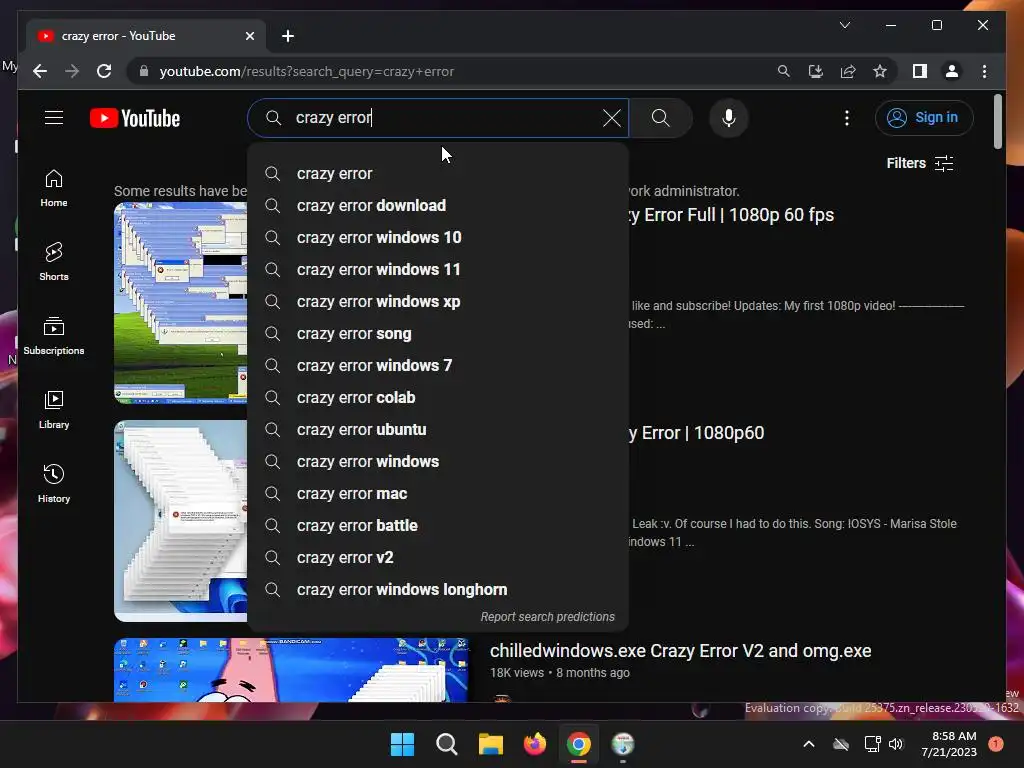The width and height of the screenshot is (1024, 768).
Task: Open a new tab with the plus button
Action: [288, 36]
